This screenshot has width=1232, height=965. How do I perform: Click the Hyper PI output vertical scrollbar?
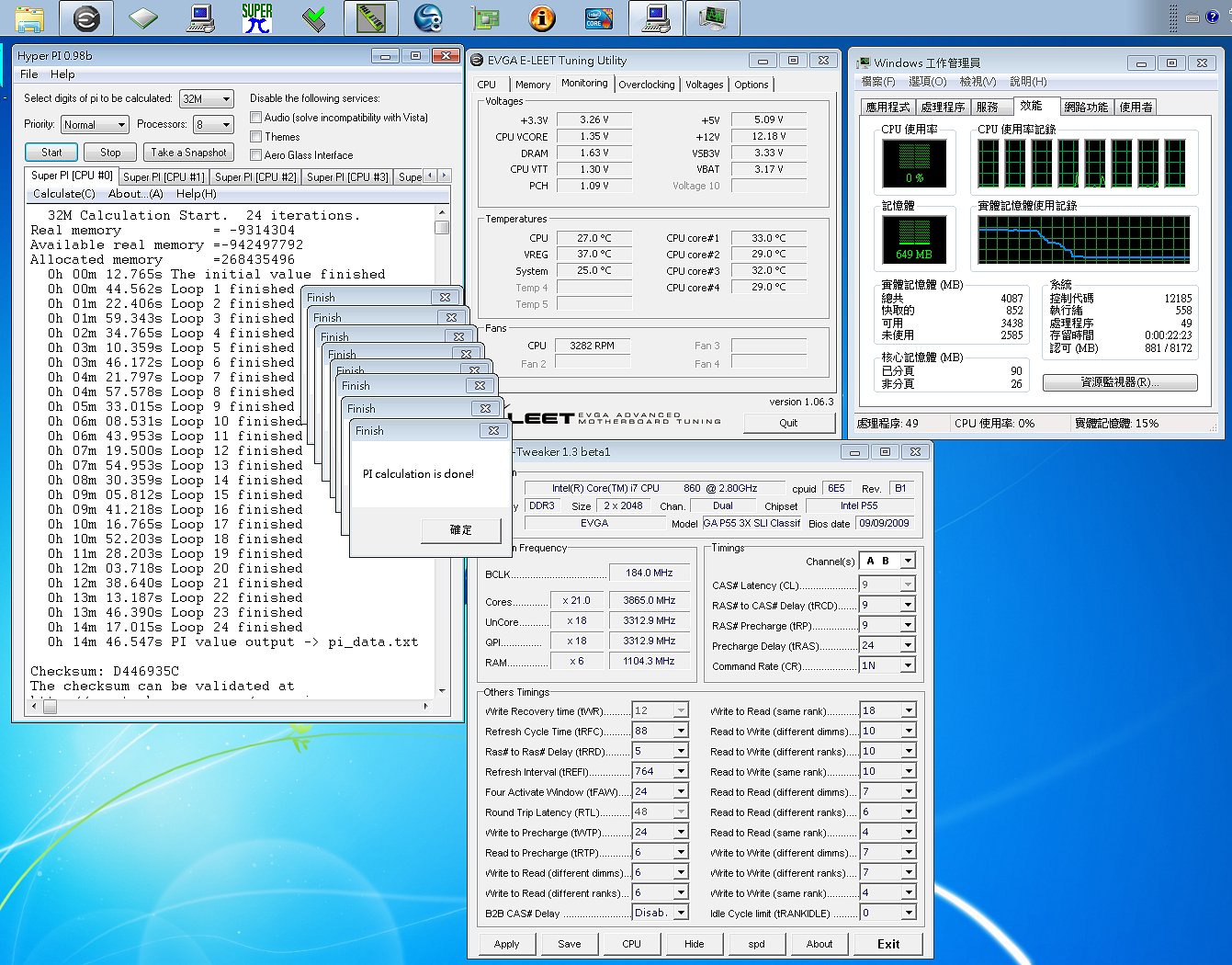point(442,450)
